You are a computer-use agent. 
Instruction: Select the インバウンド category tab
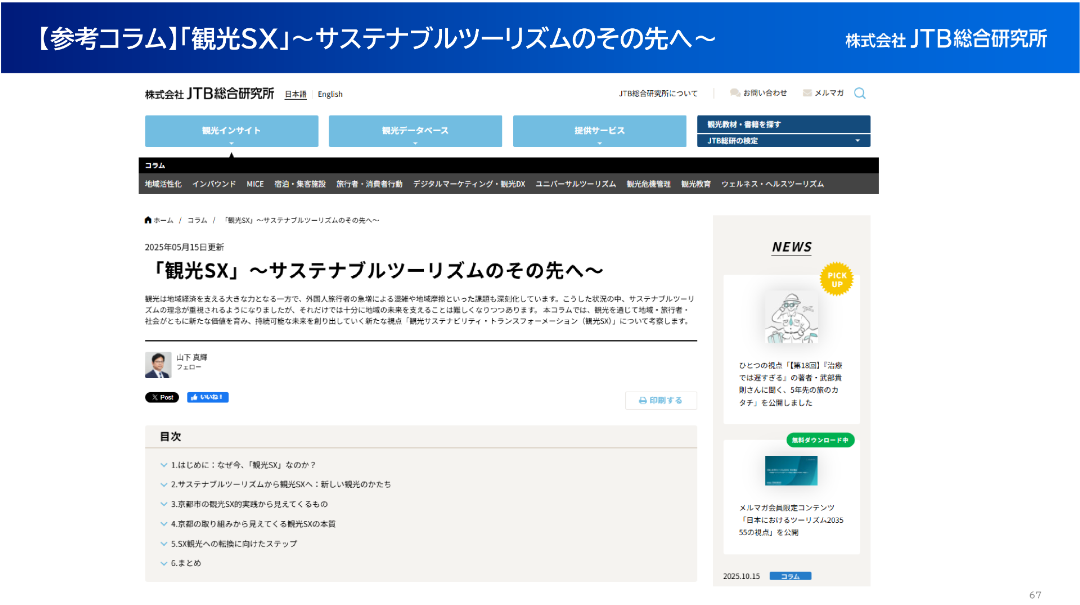(x=214, y=184)
